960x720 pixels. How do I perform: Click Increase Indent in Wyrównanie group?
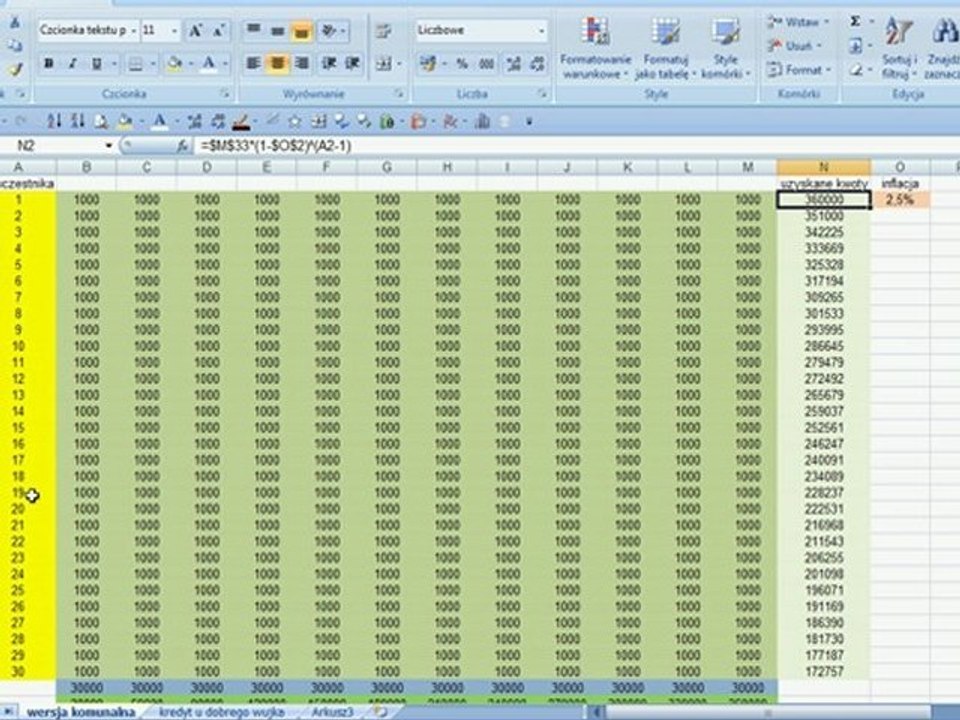click(353, 62)
